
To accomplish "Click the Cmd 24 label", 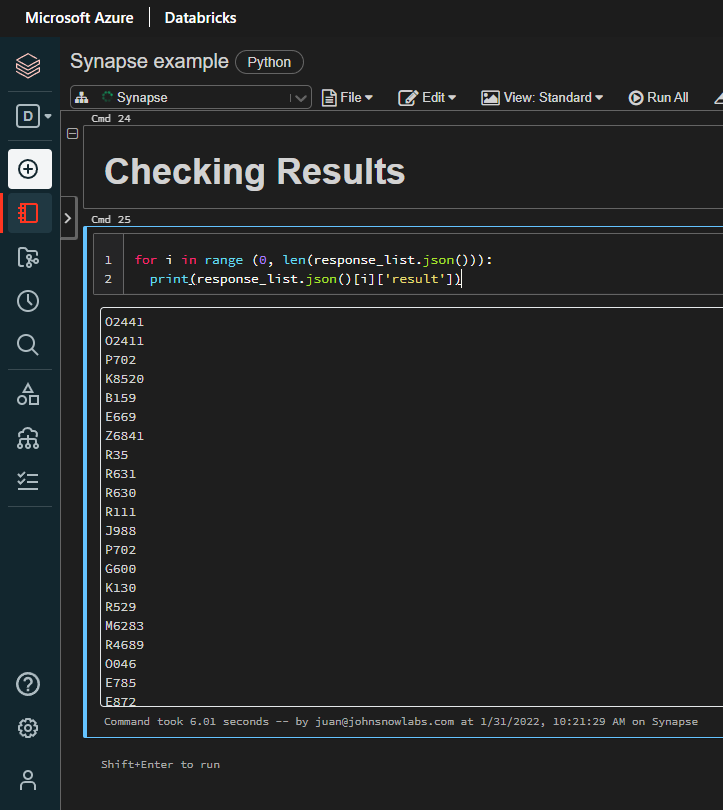I will [111, 118].
